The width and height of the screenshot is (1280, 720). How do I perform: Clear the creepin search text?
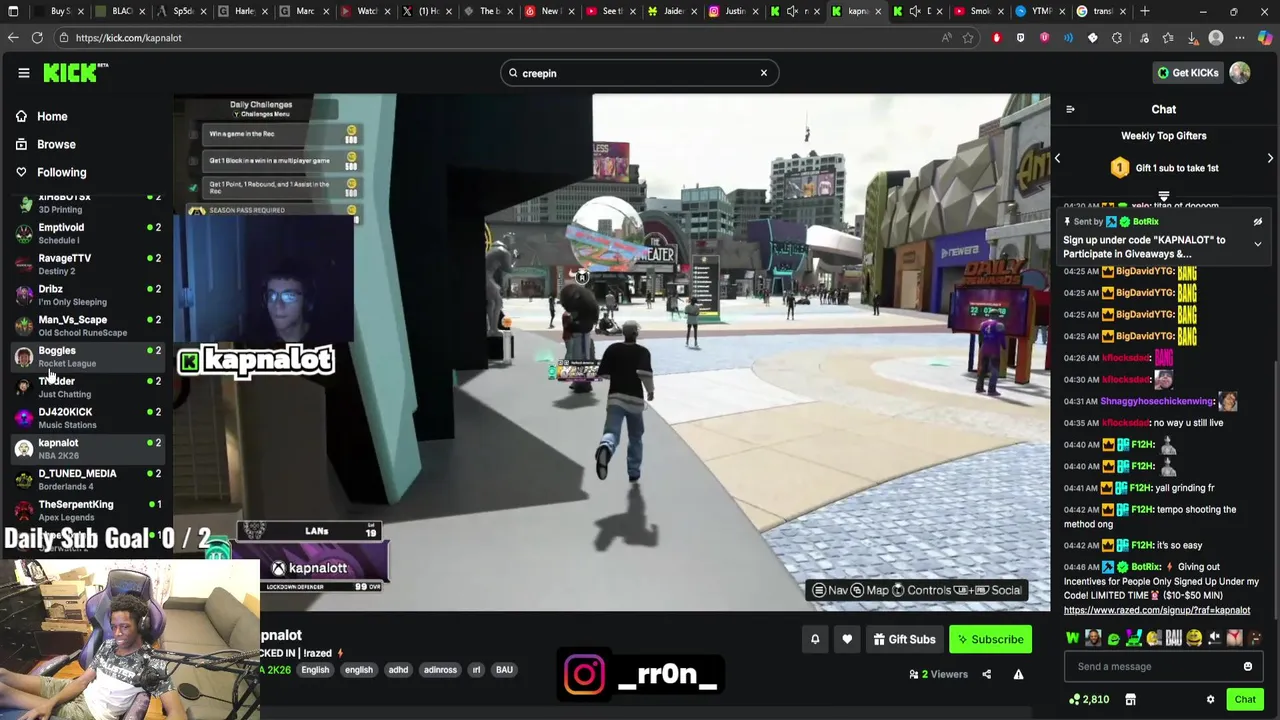click(763, 73)
